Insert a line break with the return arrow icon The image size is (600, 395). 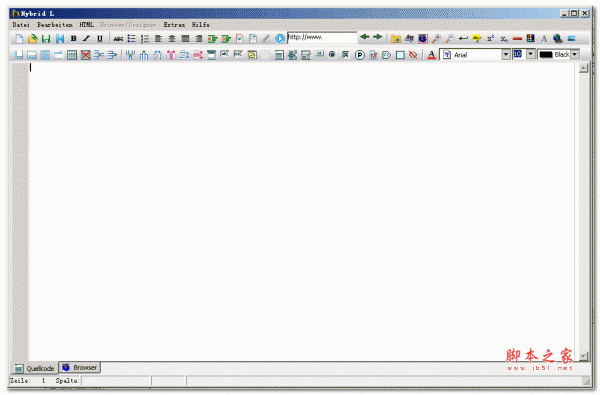[463, 38]
